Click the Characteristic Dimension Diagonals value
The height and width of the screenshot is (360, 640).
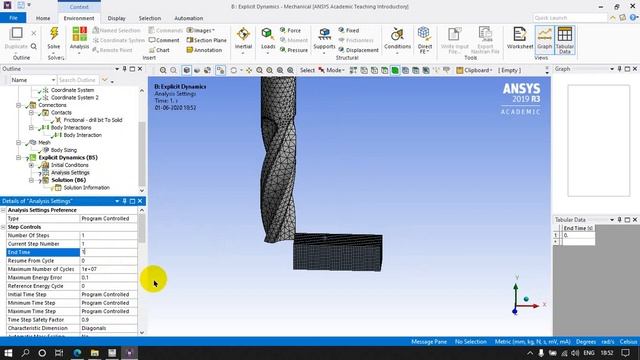[x=108, y=328]
